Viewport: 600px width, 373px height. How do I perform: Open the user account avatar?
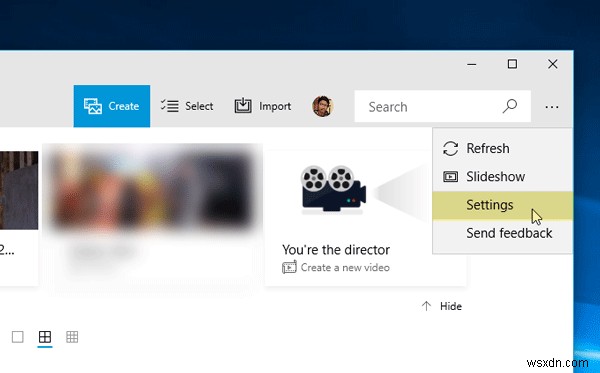tap(323, 106)
